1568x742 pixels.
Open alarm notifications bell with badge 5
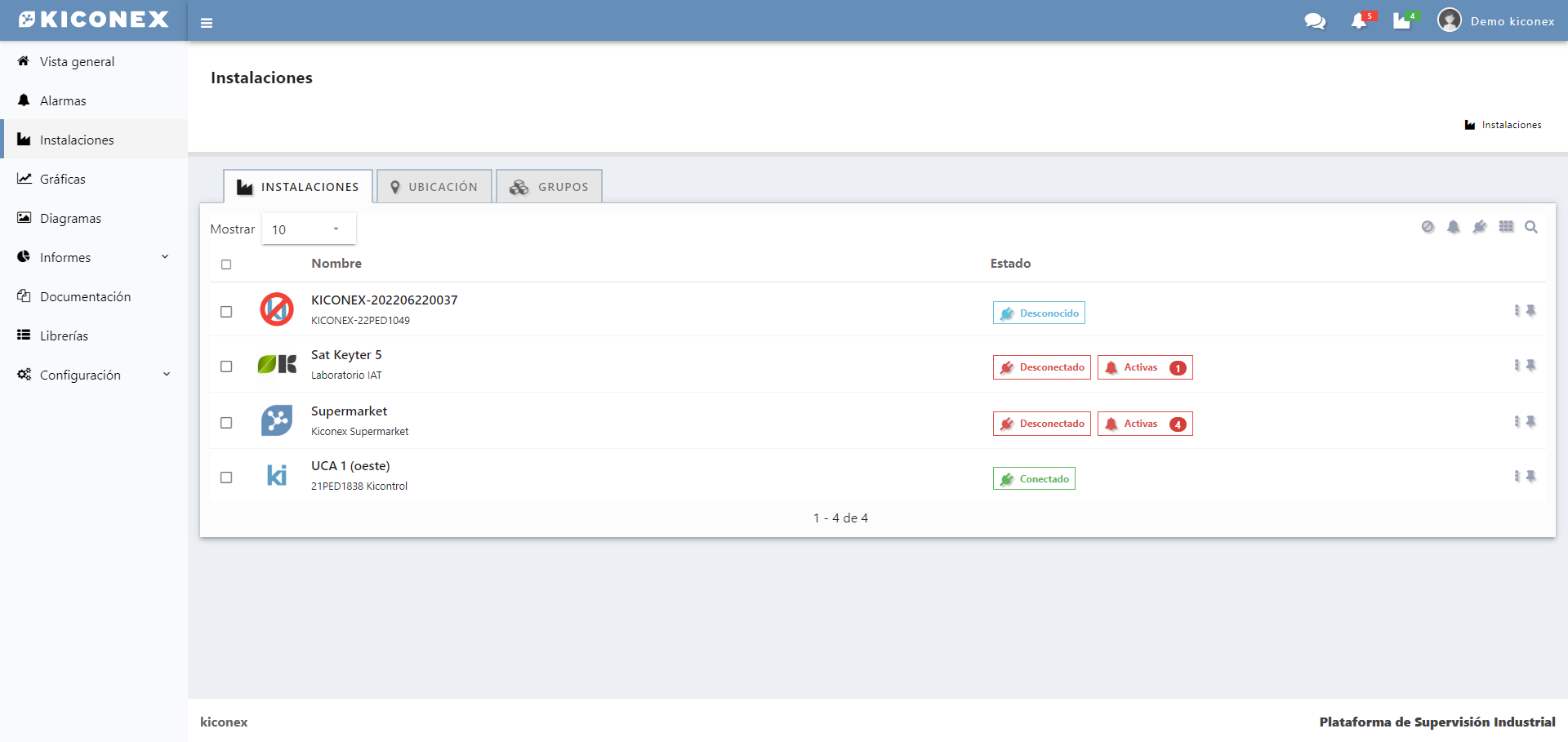click(x=1360, y=21)
